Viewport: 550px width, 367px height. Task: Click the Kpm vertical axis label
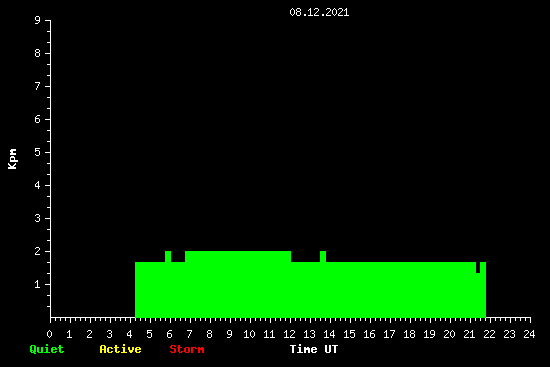(12, 159)
